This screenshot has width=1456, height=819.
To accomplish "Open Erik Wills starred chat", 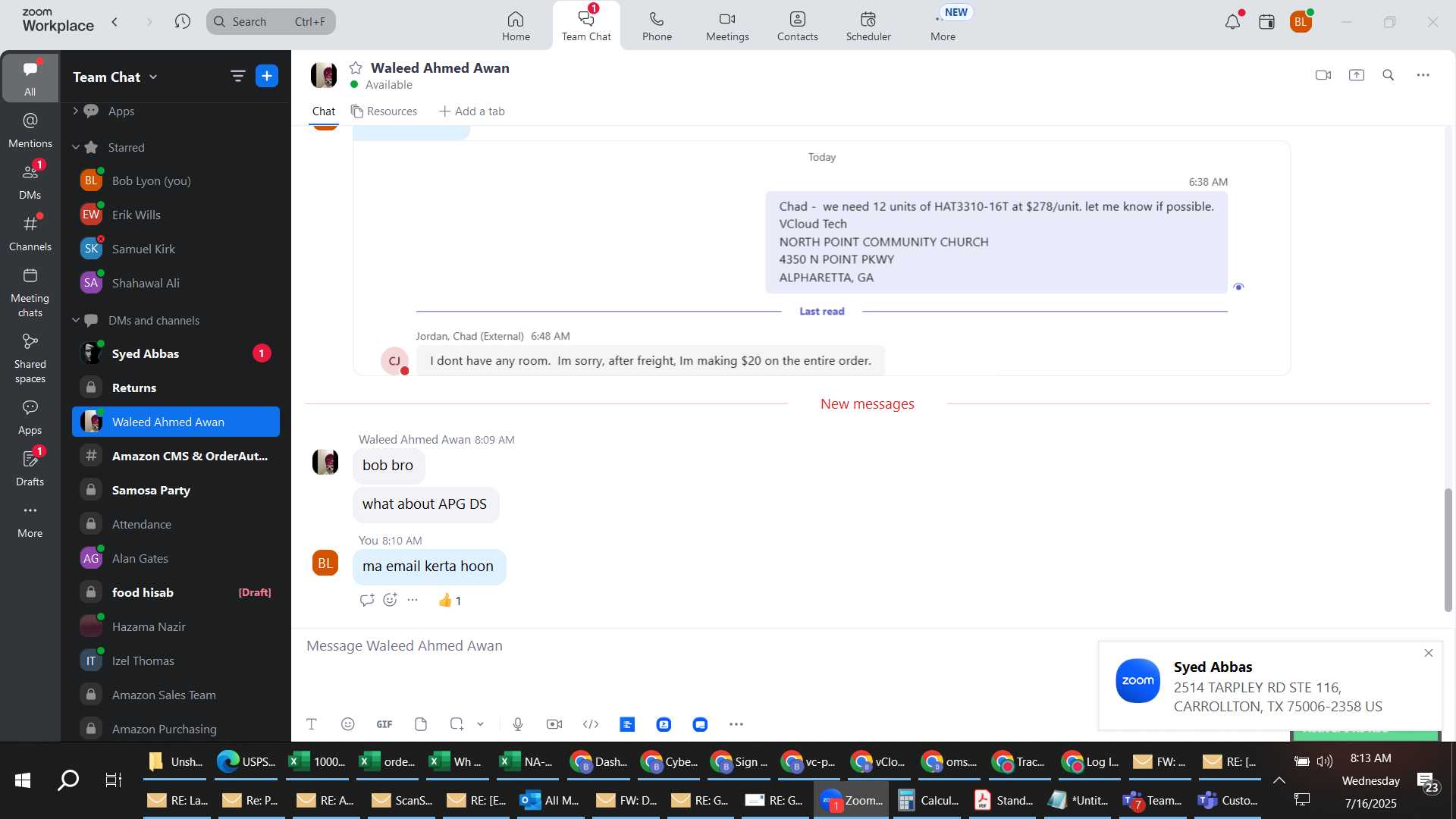I will pos(176,215).
